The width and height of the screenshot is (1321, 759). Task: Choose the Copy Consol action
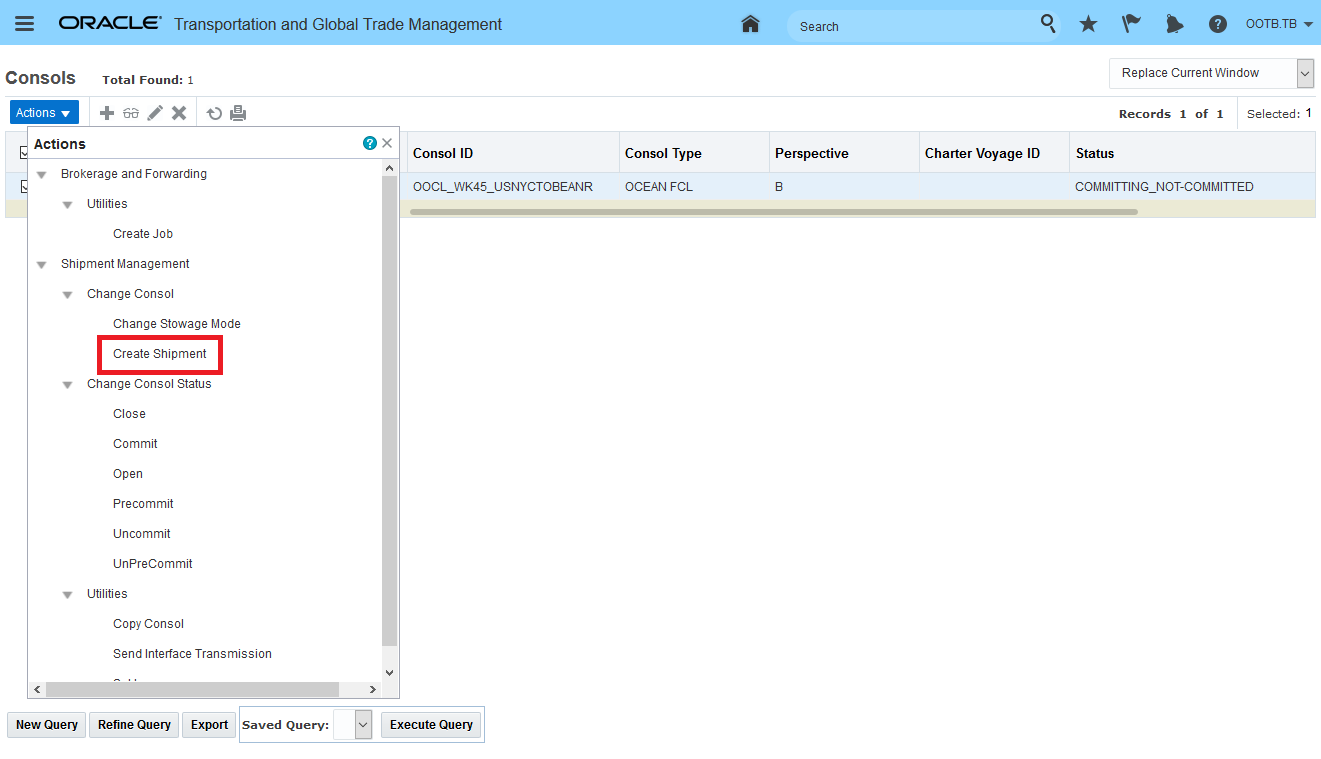point(148,624)
